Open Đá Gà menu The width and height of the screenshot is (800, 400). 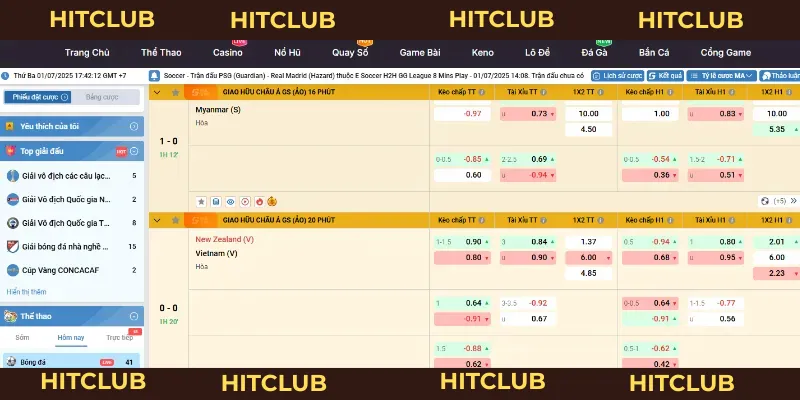(x=594, y=53)
